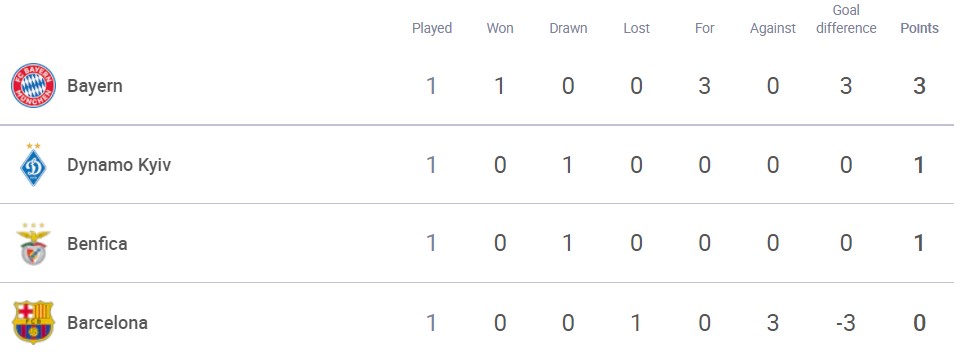This screenshot has width=975, height=362.
Task: Click the Played column header
Action: click(x=432, y=29)
